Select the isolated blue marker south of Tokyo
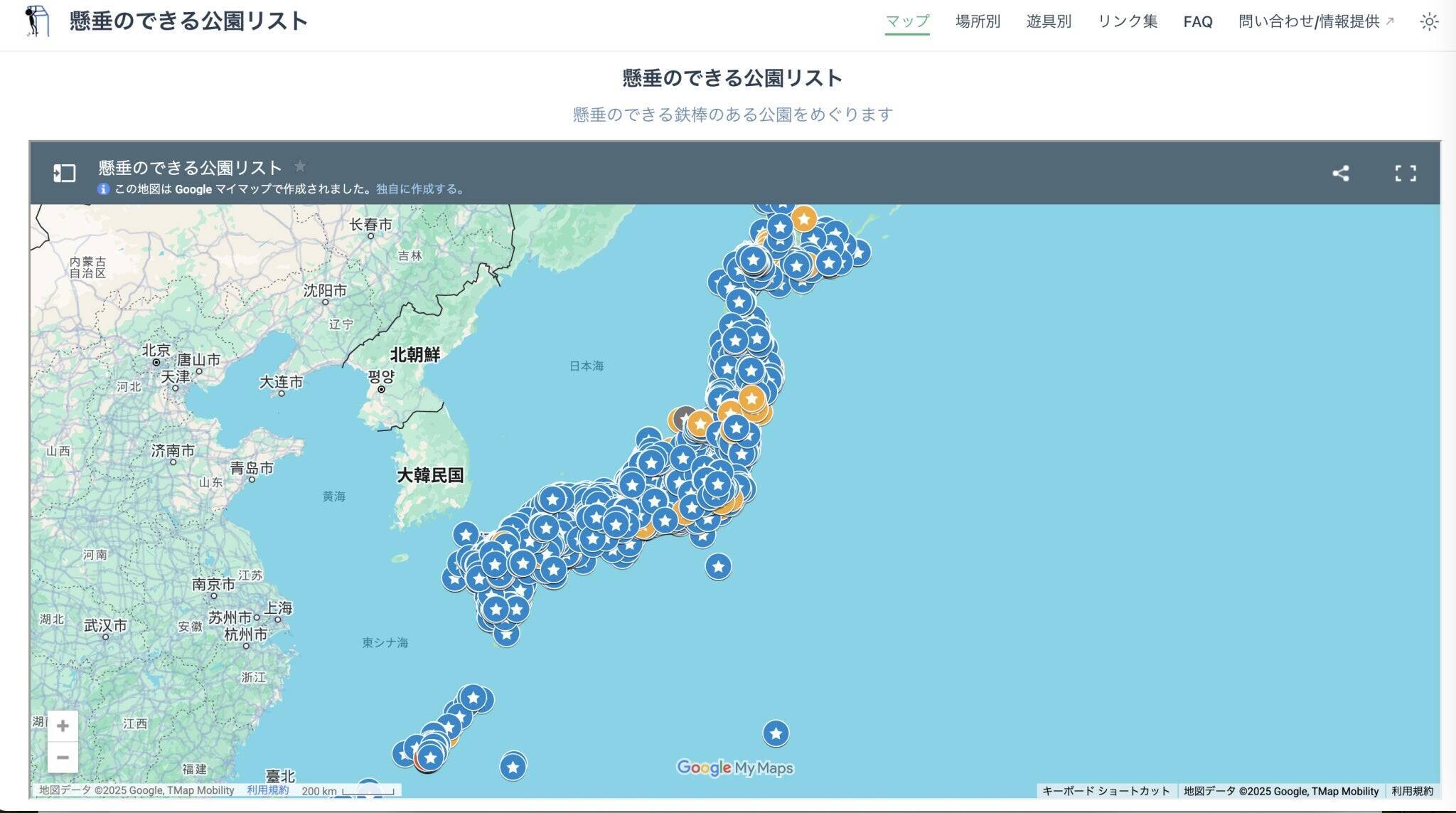1456x813 pixels. [718, 567]
